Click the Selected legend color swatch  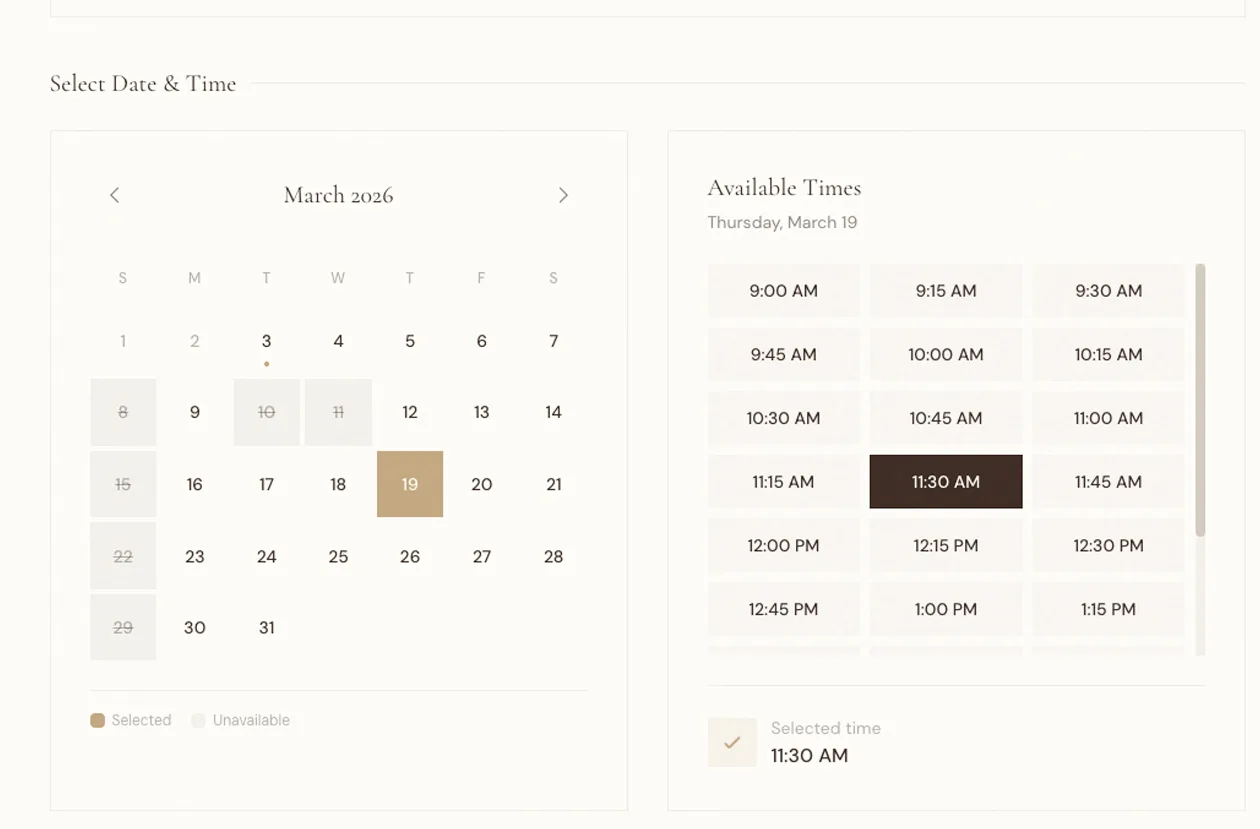tap(97, 720)
